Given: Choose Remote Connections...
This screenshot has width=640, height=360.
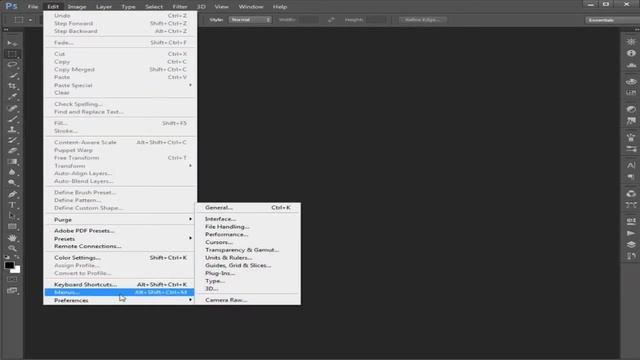Looking at the screenshot, I should coord(119,246).
